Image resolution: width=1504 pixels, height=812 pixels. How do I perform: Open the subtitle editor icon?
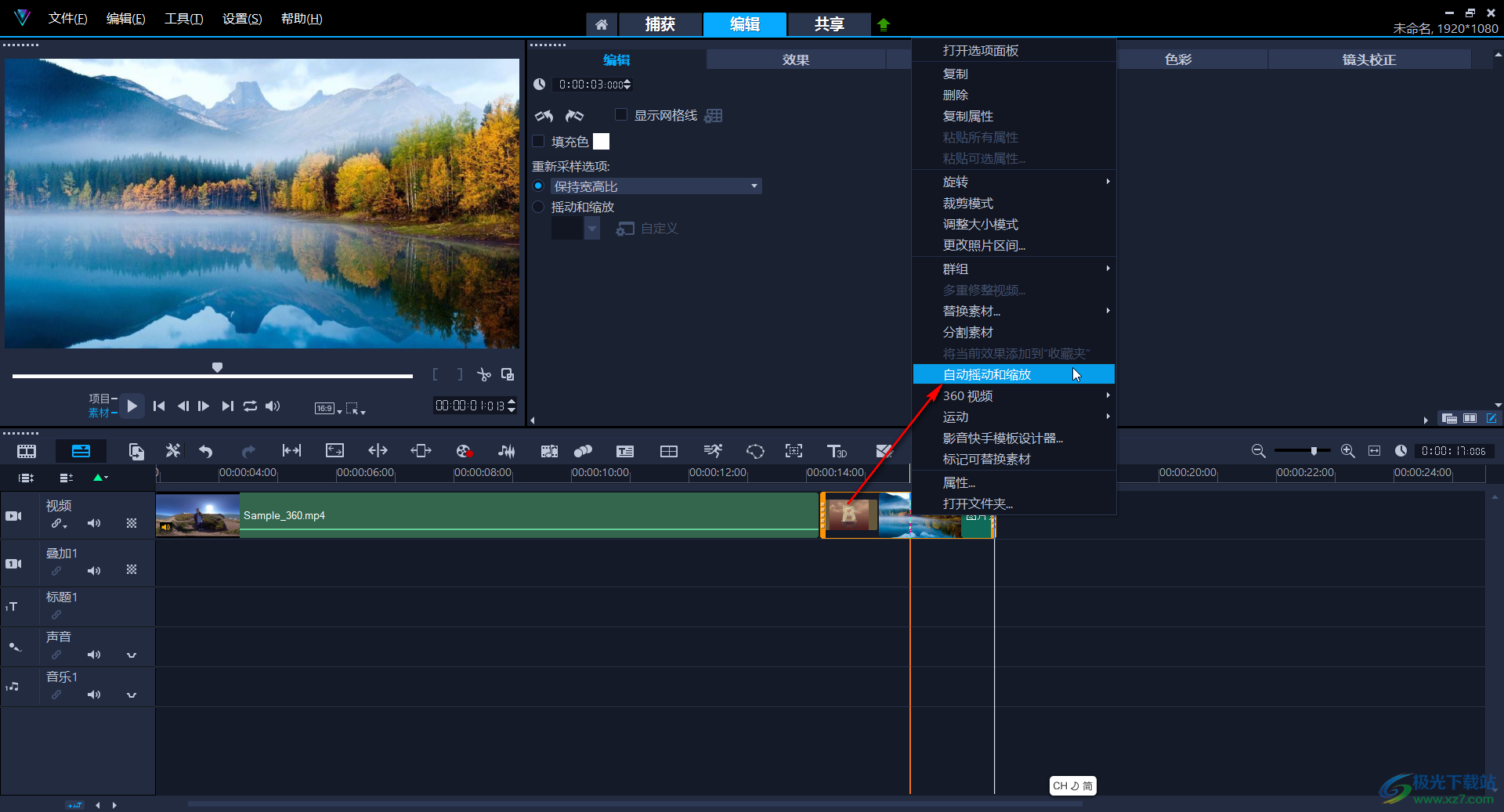(625, 451)
